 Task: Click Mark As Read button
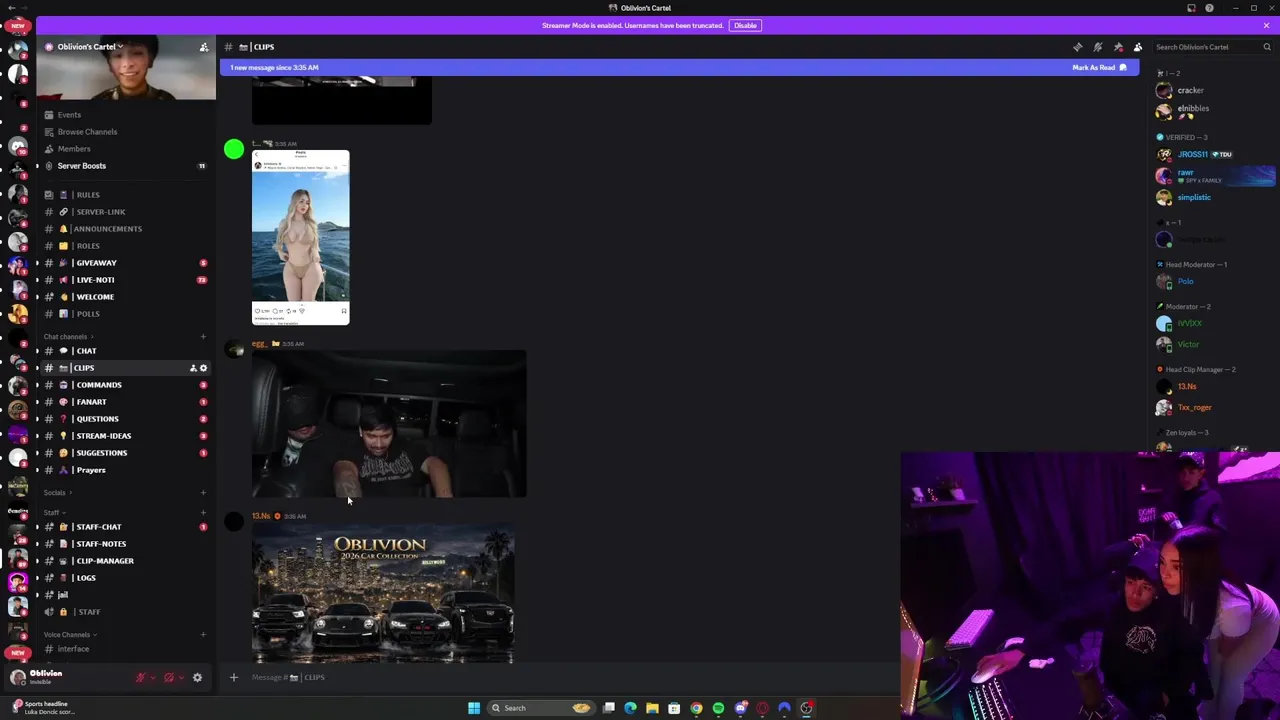(1099, 67)
